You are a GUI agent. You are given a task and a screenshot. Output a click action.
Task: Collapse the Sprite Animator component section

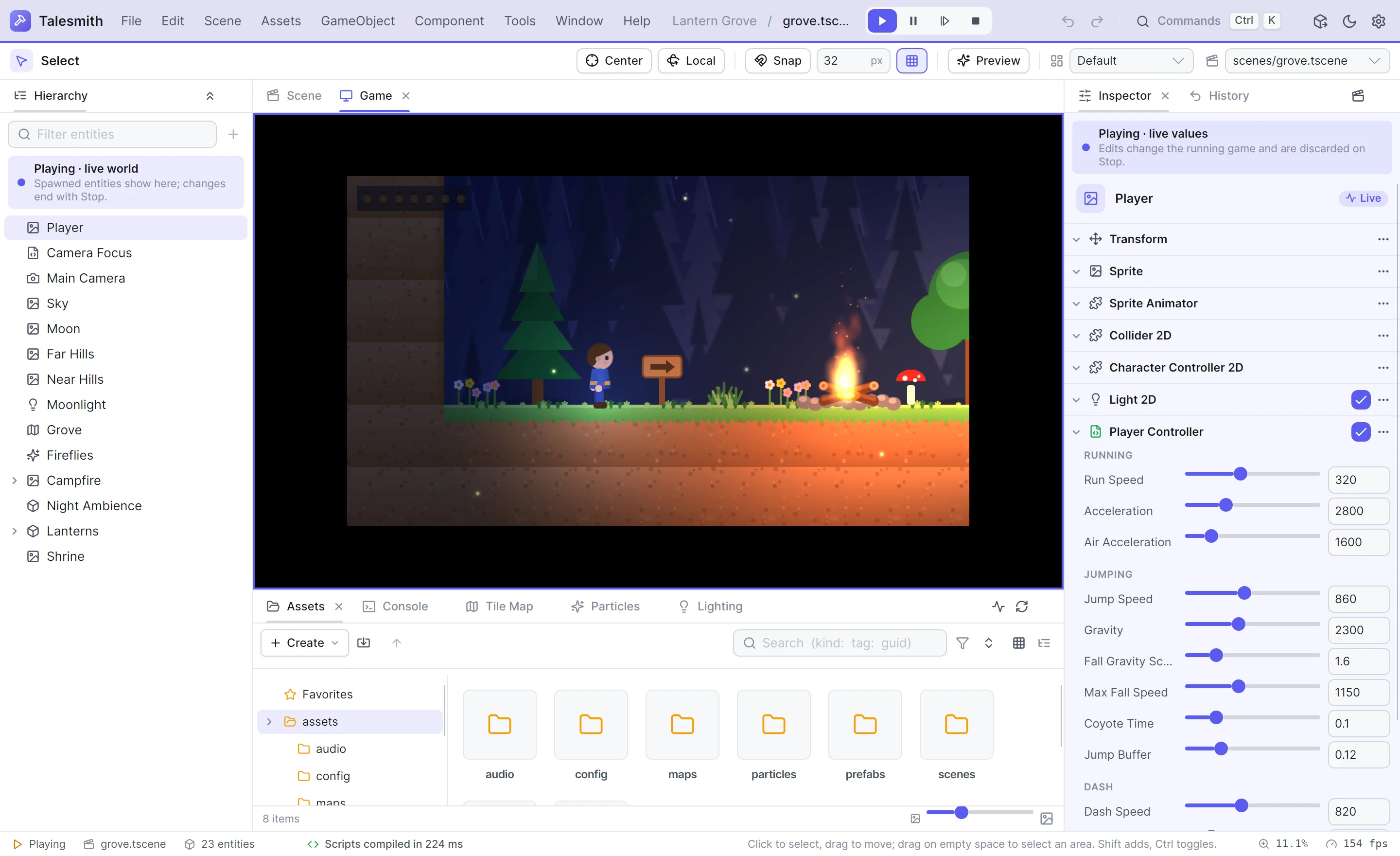(1076, 303)
